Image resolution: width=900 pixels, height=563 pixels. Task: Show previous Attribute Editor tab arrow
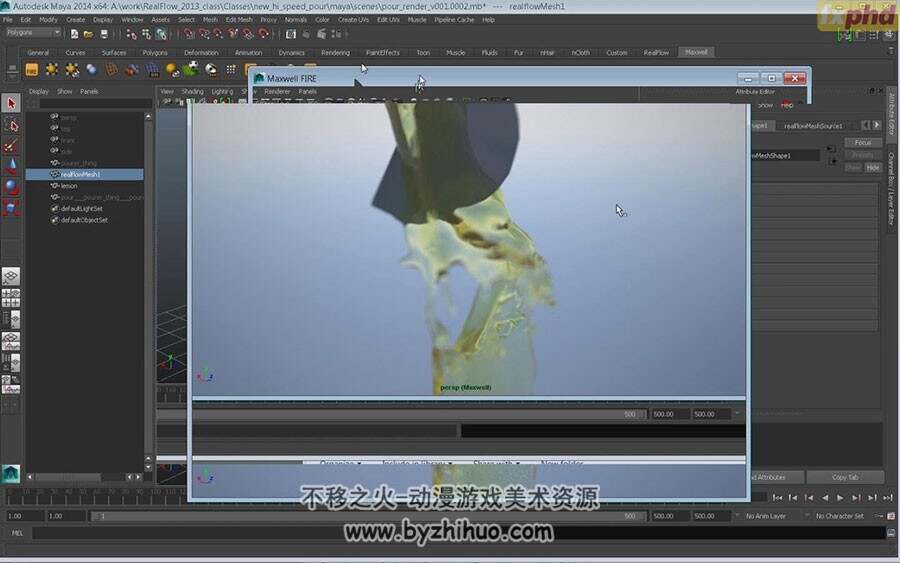click(866, 125)
